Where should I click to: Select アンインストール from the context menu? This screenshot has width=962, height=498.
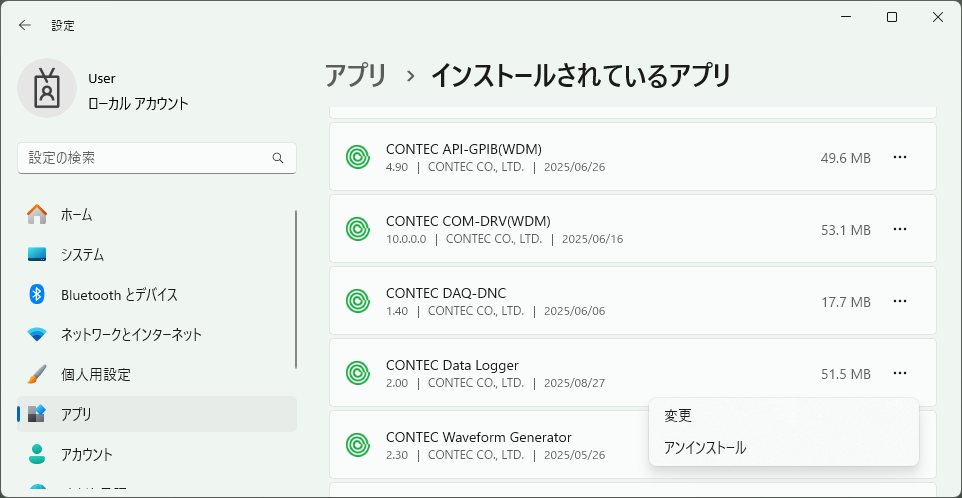coord(705,448)
